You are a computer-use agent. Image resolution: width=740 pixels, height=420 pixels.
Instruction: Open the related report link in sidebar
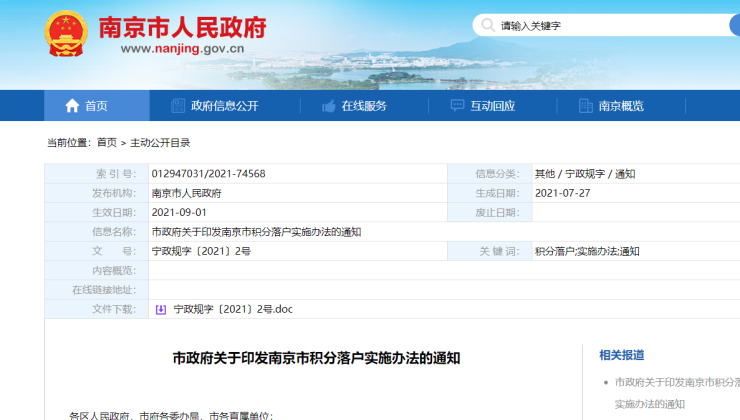tap(676, 382)
